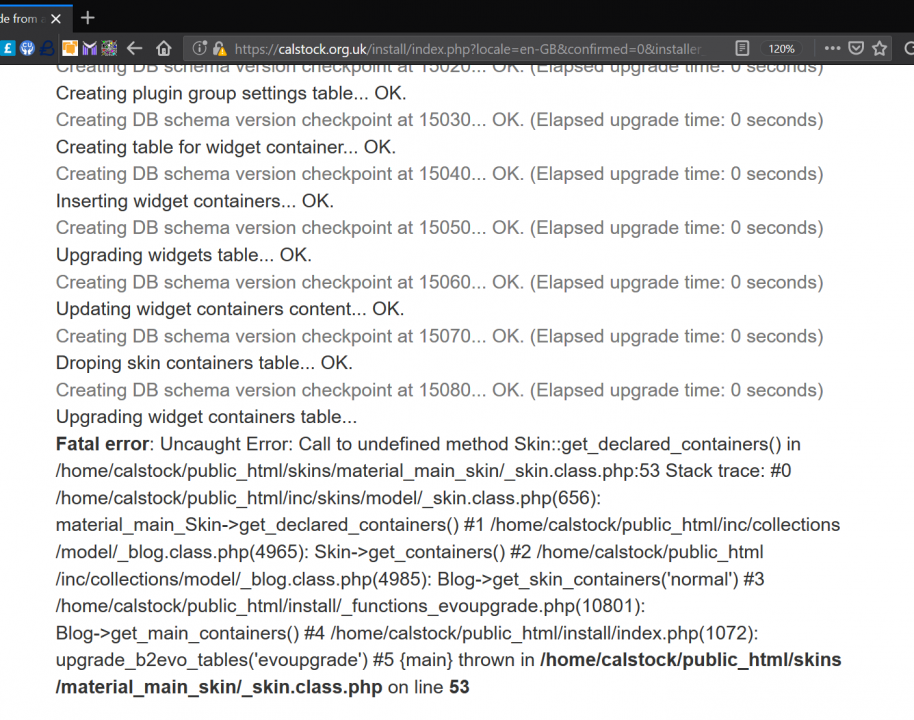This screenshot has width=914, height=720.
Task: Open the orange chat bubbles bookmark
Action: point(70,48)
